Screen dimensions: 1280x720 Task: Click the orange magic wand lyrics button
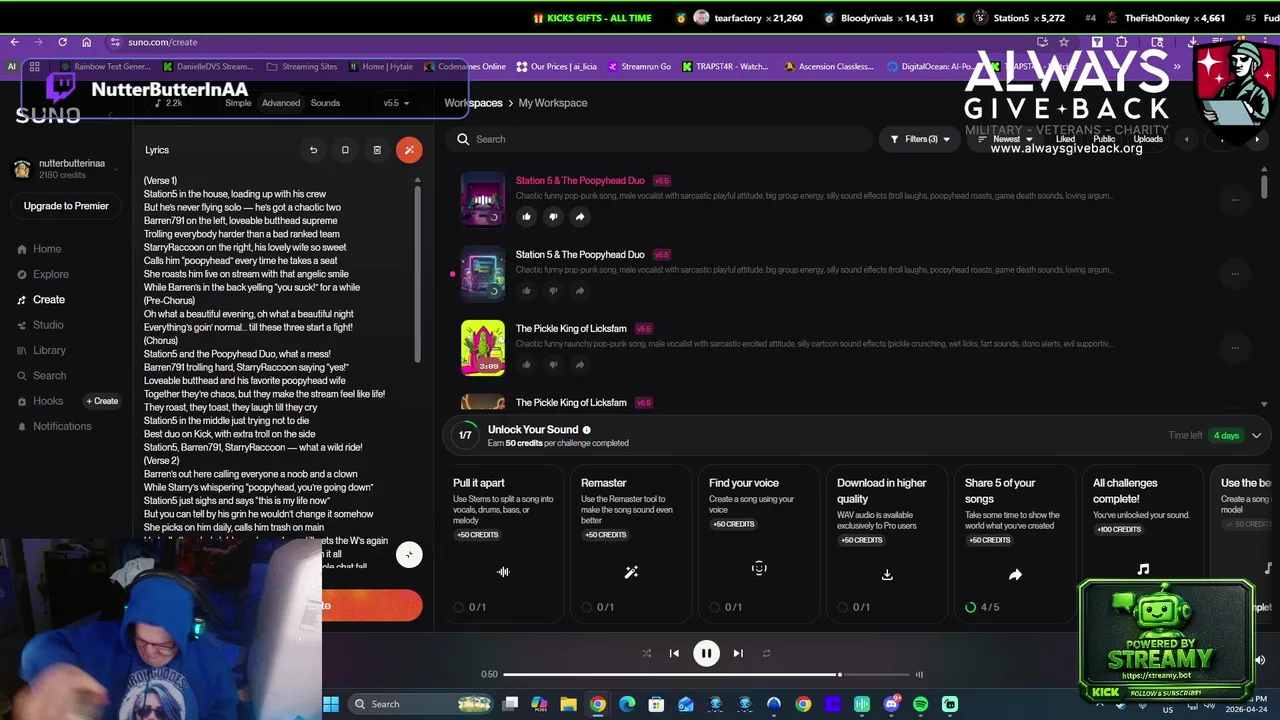tap(409, 150)
